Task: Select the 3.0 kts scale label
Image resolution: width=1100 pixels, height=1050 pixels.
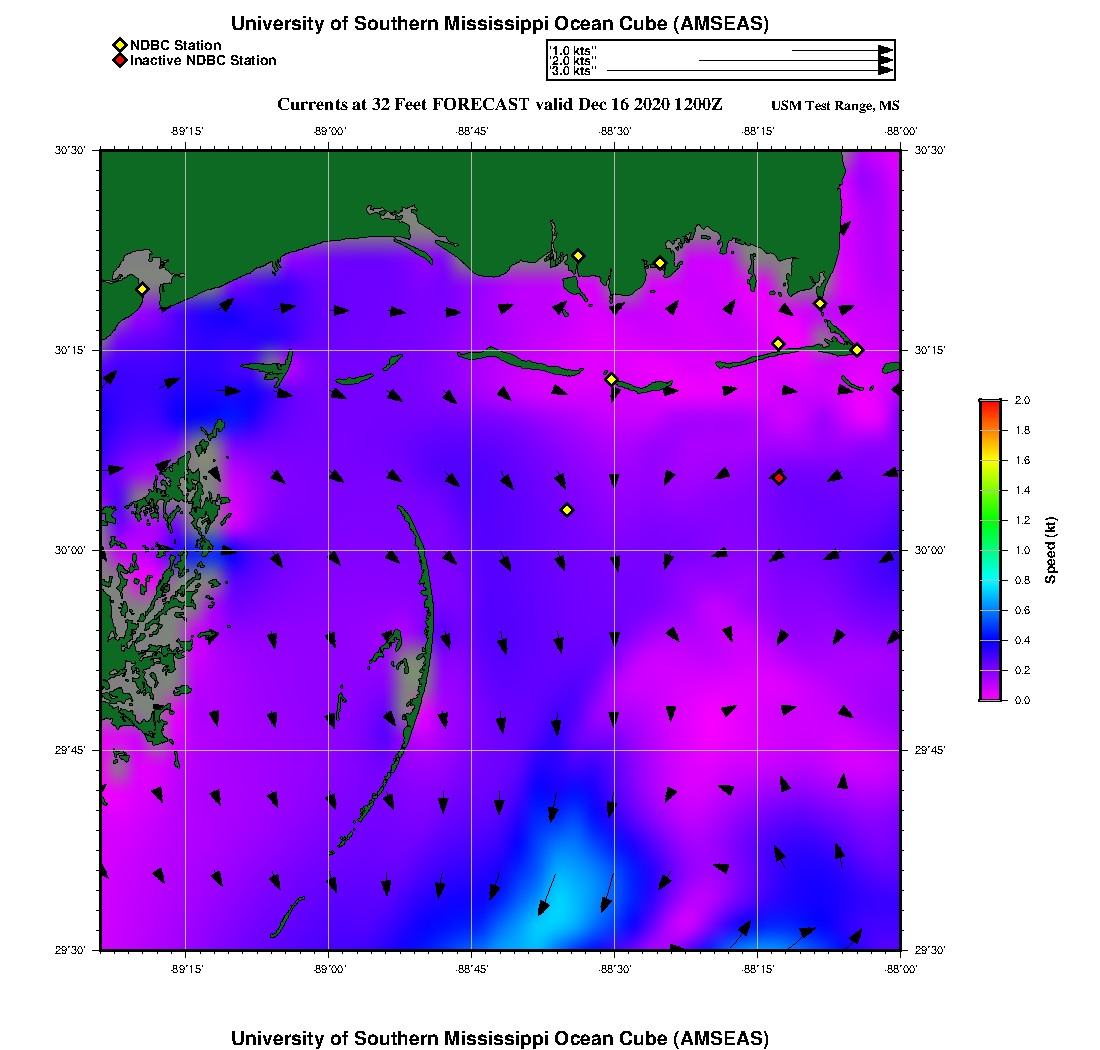Action: coord(574,71)
